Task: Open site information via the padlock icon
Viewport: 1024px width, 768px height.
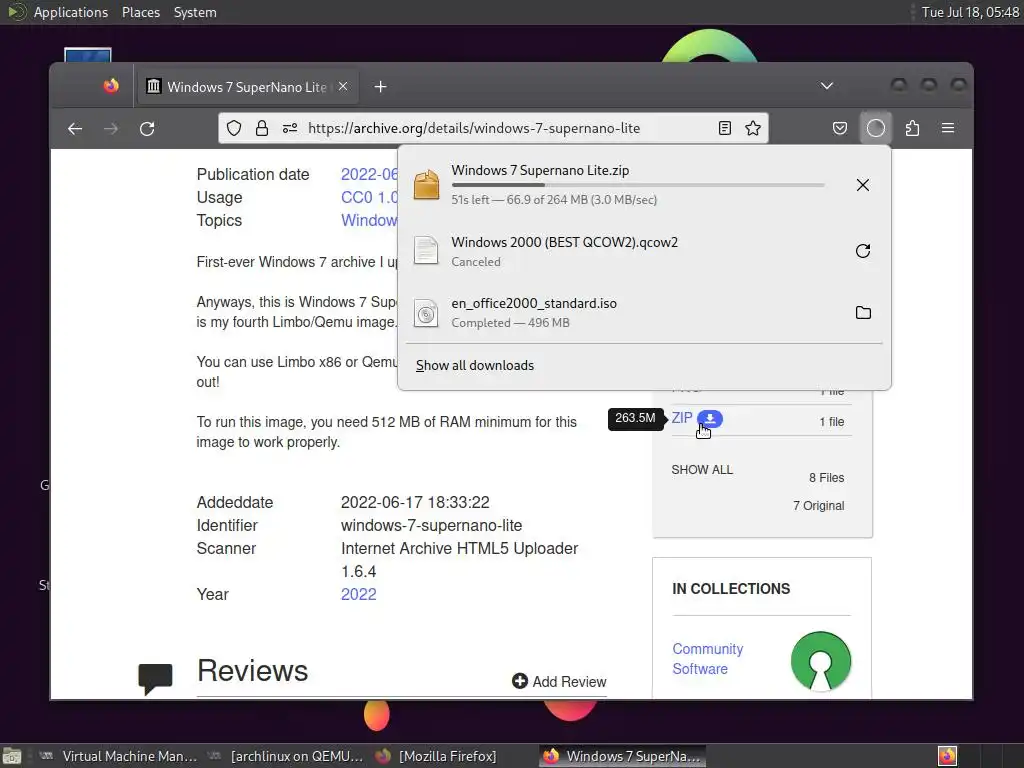Action: [262, 128]
